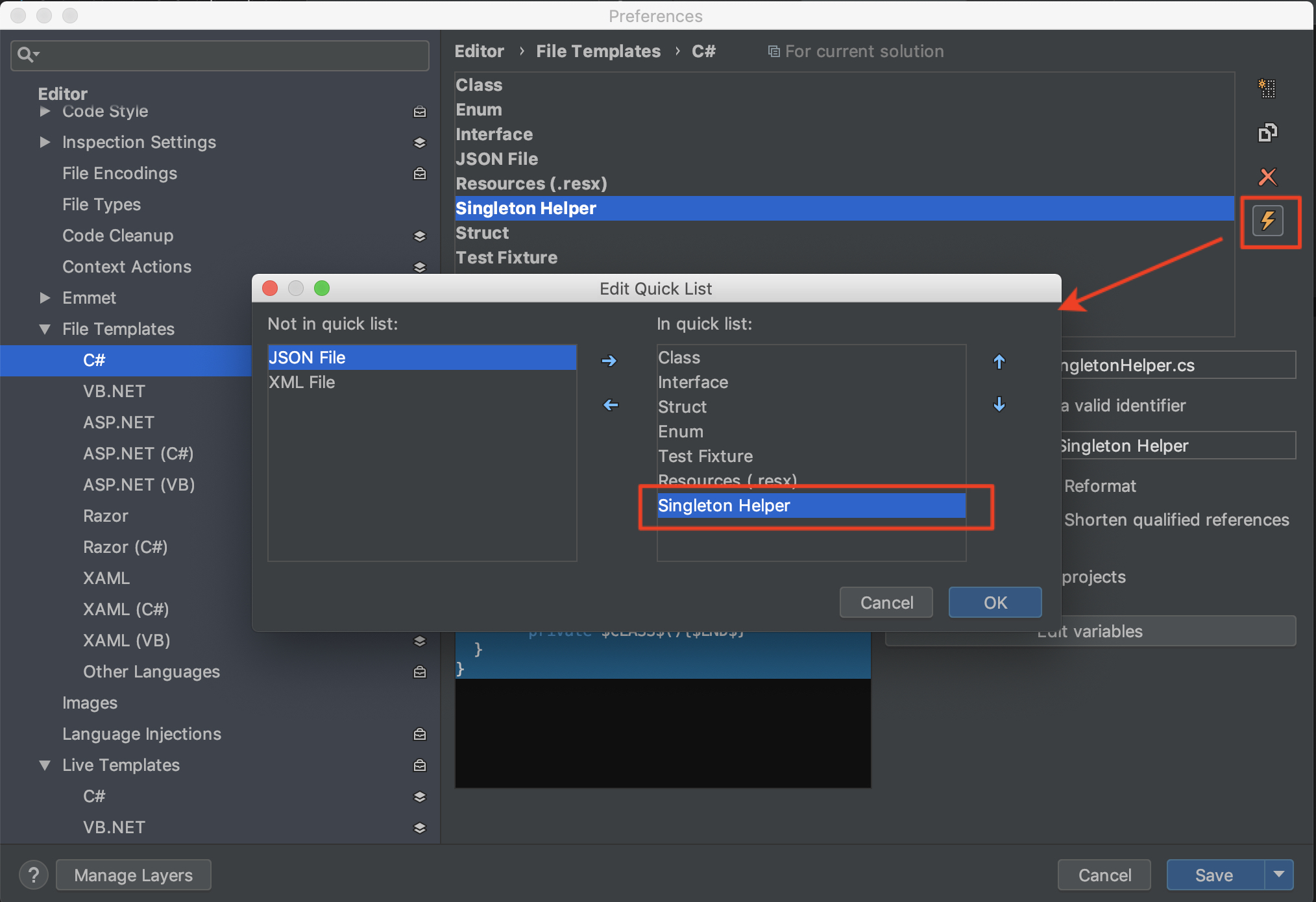Click the lightning bolt Quick List icon

click(x=1268, y=221)
